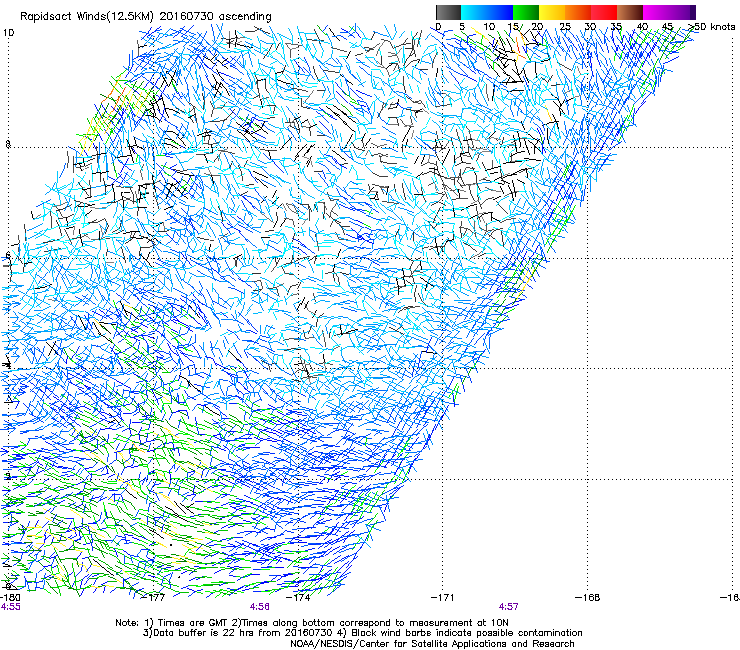Click the longitude '-174' axis label
Viewport: 740px width, 650px height.
[299, 597]
